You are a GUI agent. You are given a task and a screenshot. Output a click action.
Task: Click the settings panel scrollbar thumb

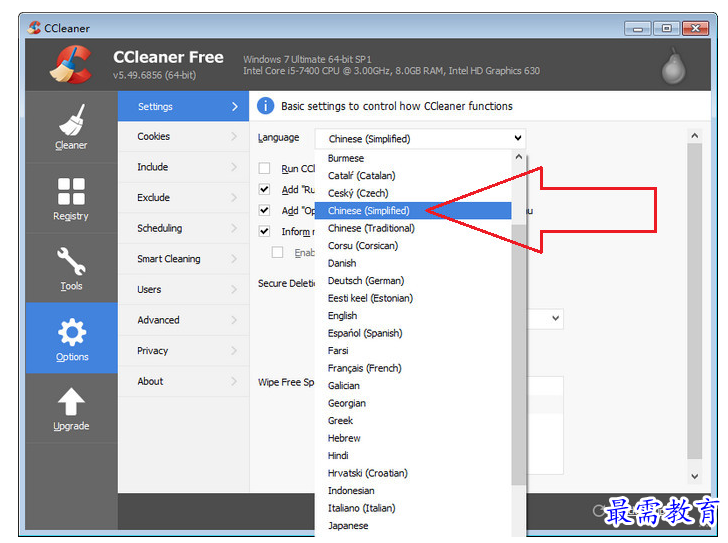(x=695, y=300)
